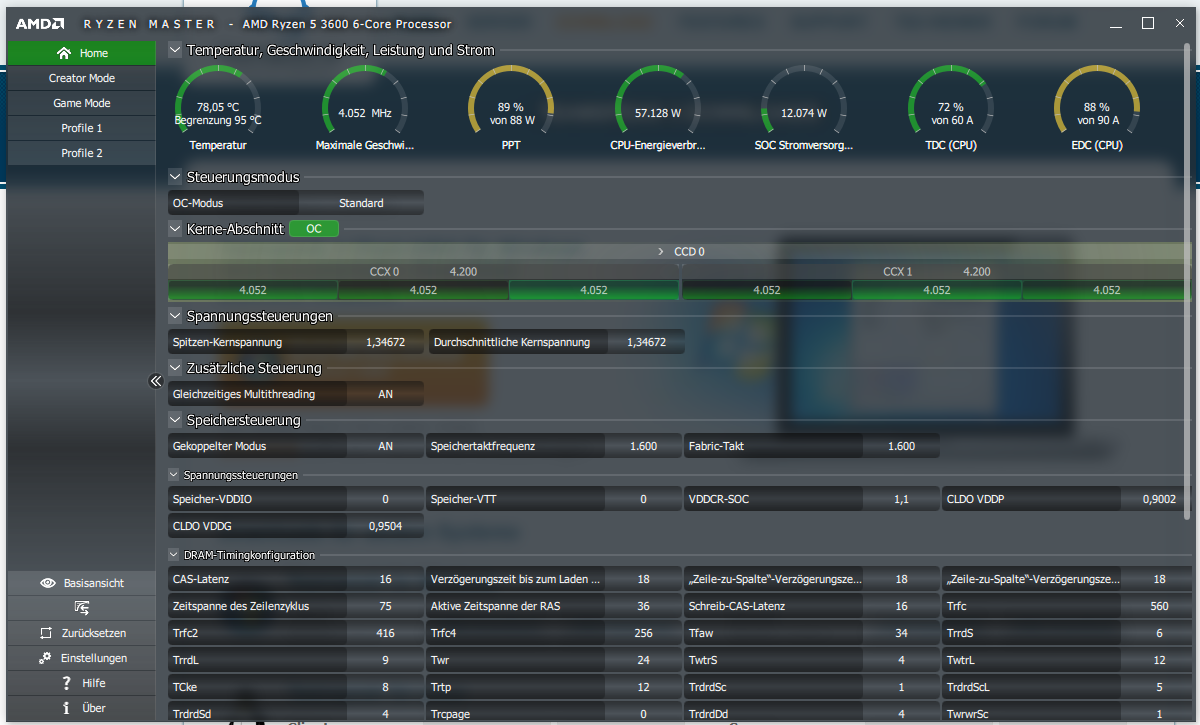Viewport: 1200px width, 725px height.
Task: Click the Home icon in sidebar
Action: [x=64, y=53]
